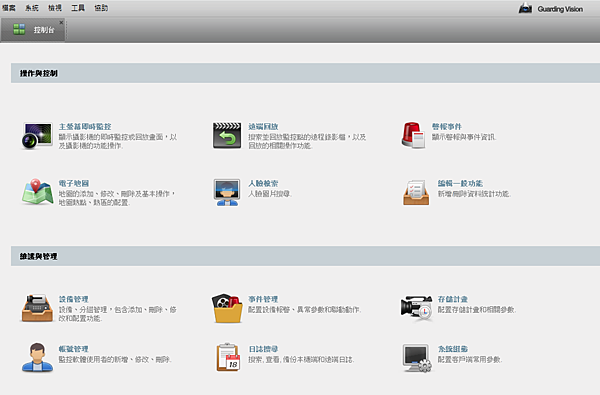Click the description '配置存儲計畫和相關參數'
Viewport: 600px width, 395px height.
[477, 310]
